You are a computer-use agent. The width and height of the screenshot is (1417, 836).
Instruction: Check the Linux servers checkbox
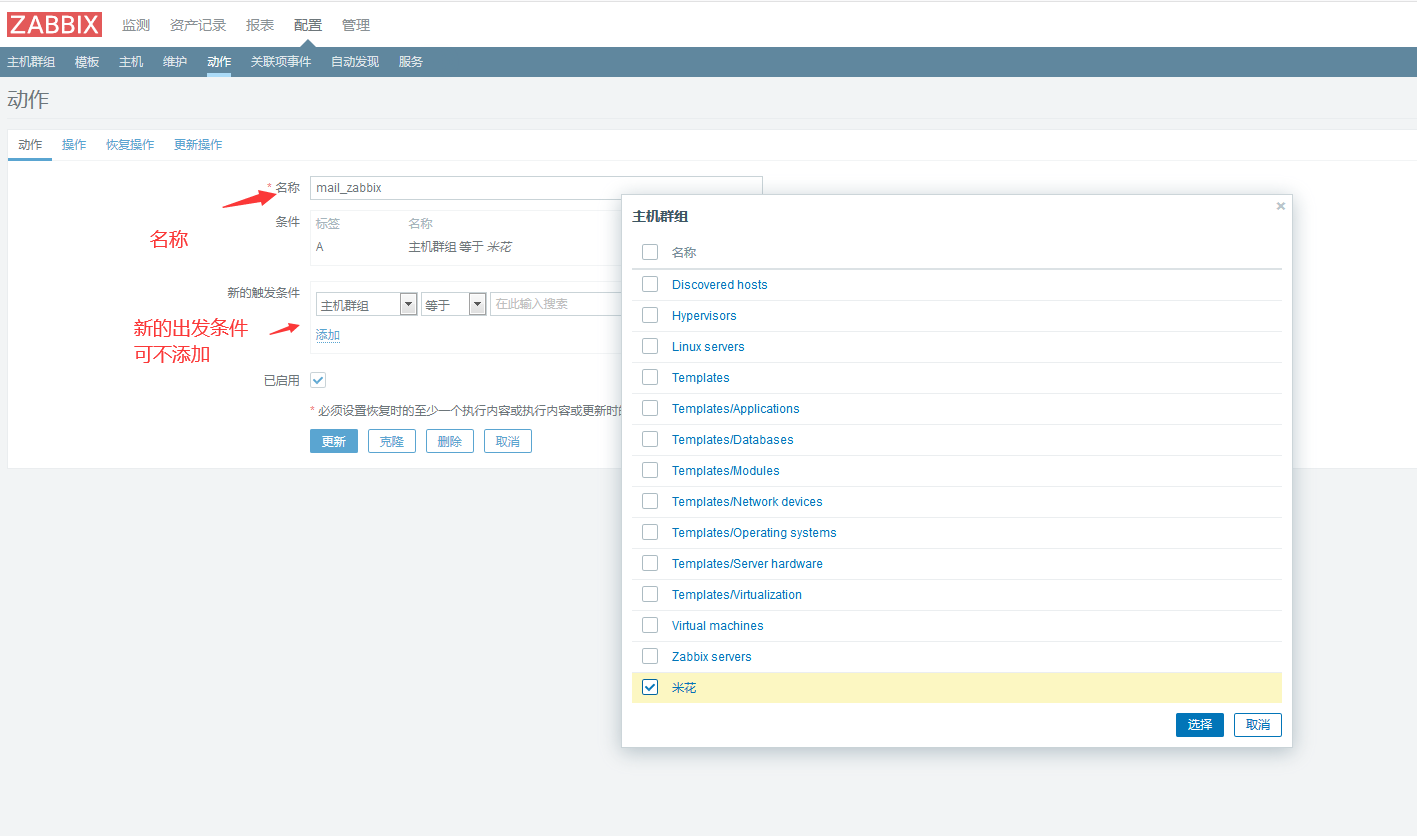click(650, 346)
